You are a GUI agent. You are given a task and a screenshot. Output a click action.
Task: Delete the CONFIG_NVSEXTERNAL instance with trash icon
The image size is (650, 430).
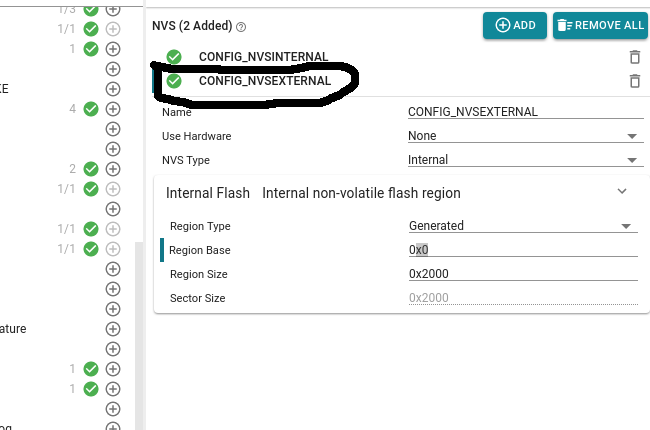pyautogui.click(x=634, y=81)
